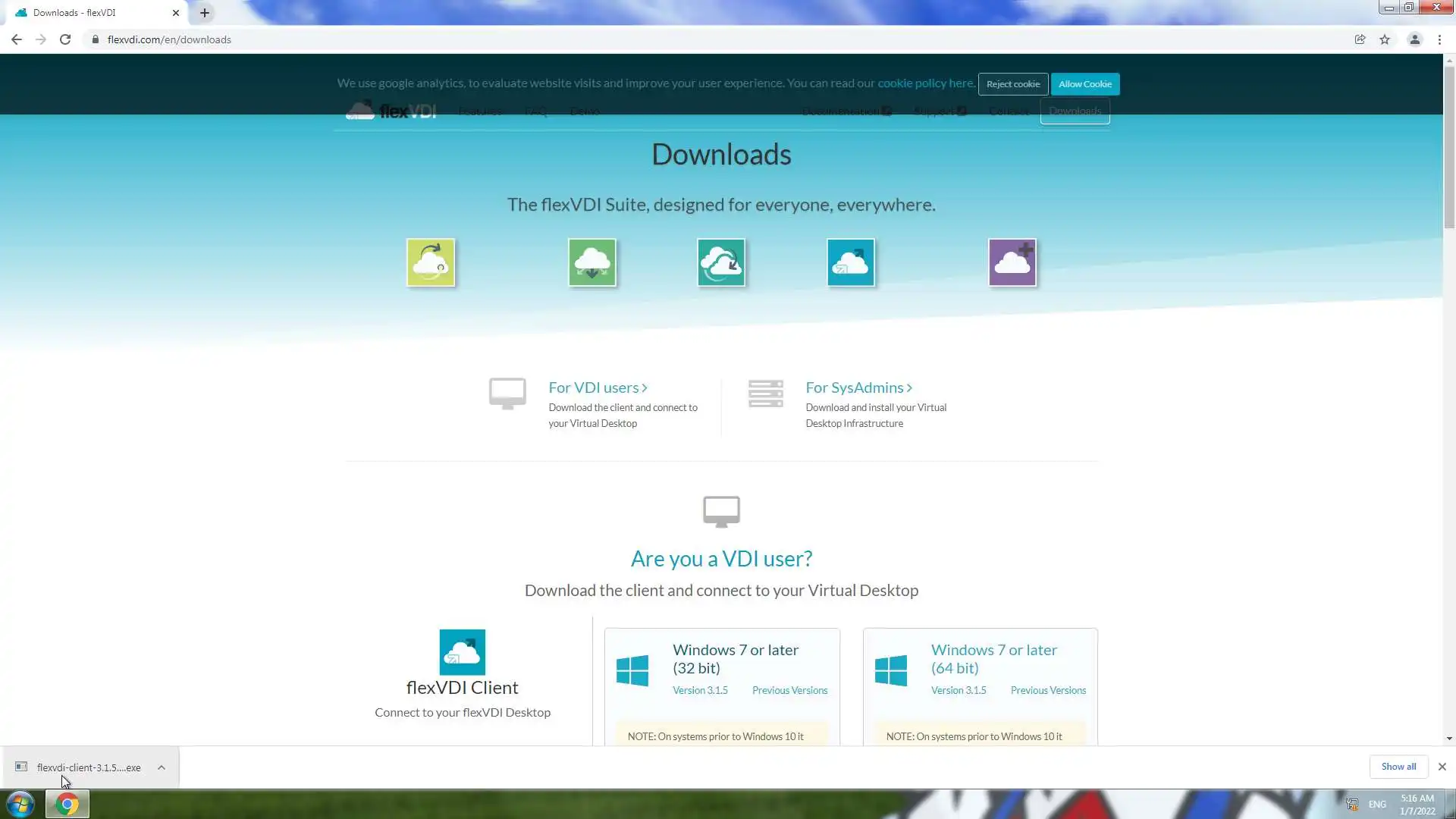Click the Allow Cookie button
This screenshot has height=819, width=1456.
point(1084,84)
